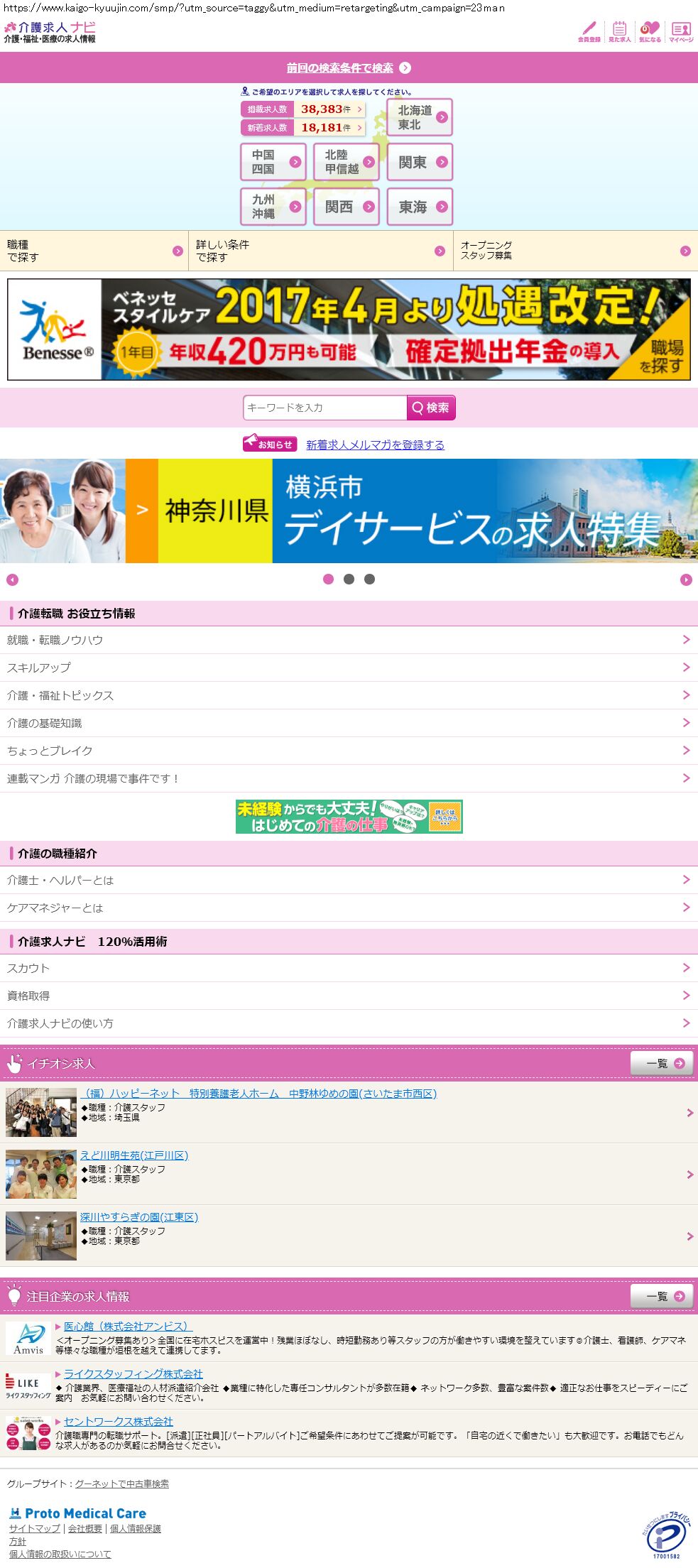Viewport: 698px width, 1568px height.
Task: Open セントワークス株式会社 link
Action: [x=119, y=1421]
